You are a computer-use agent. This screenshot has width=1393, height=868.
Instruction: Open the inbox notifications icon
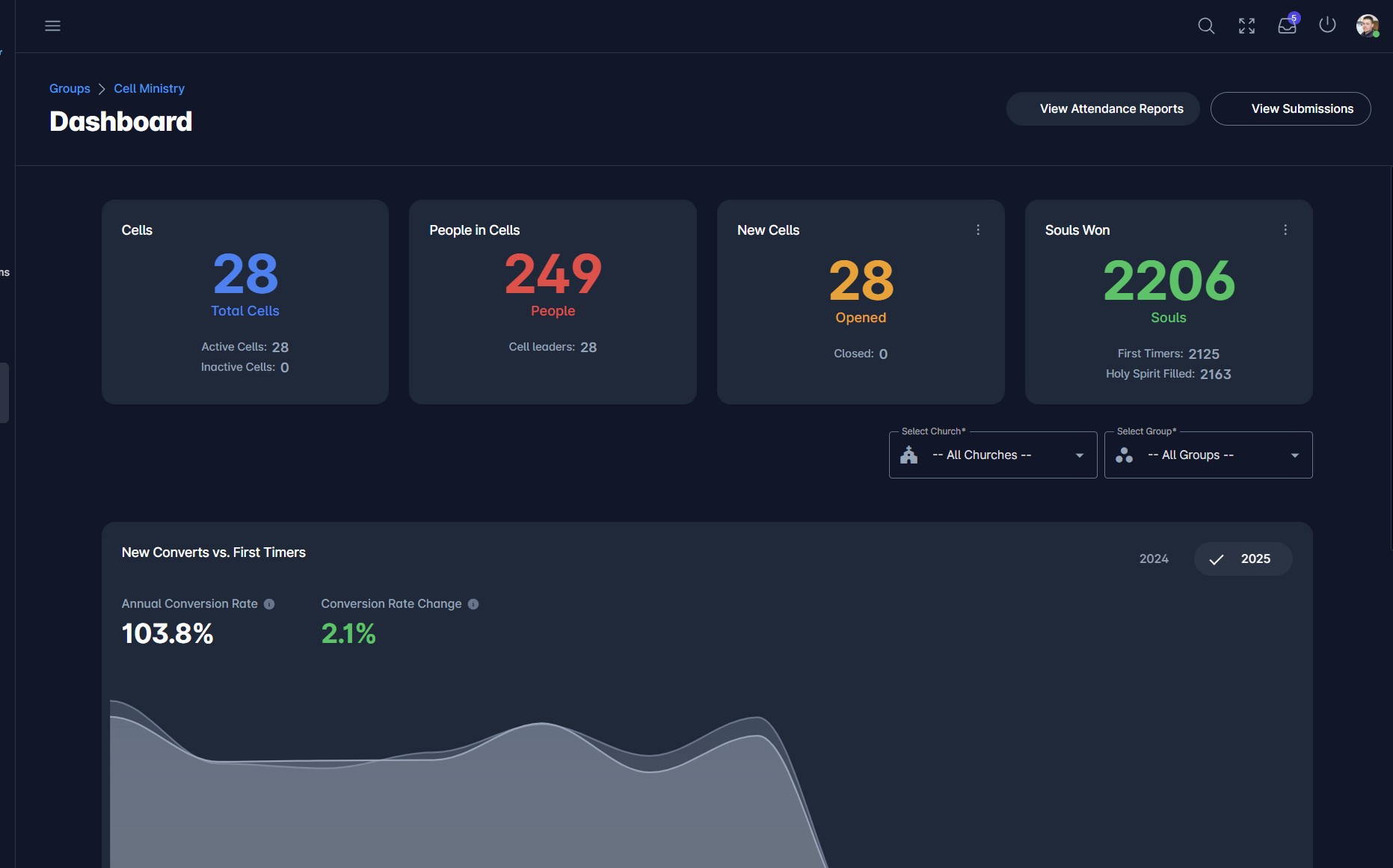[1287, 26]
